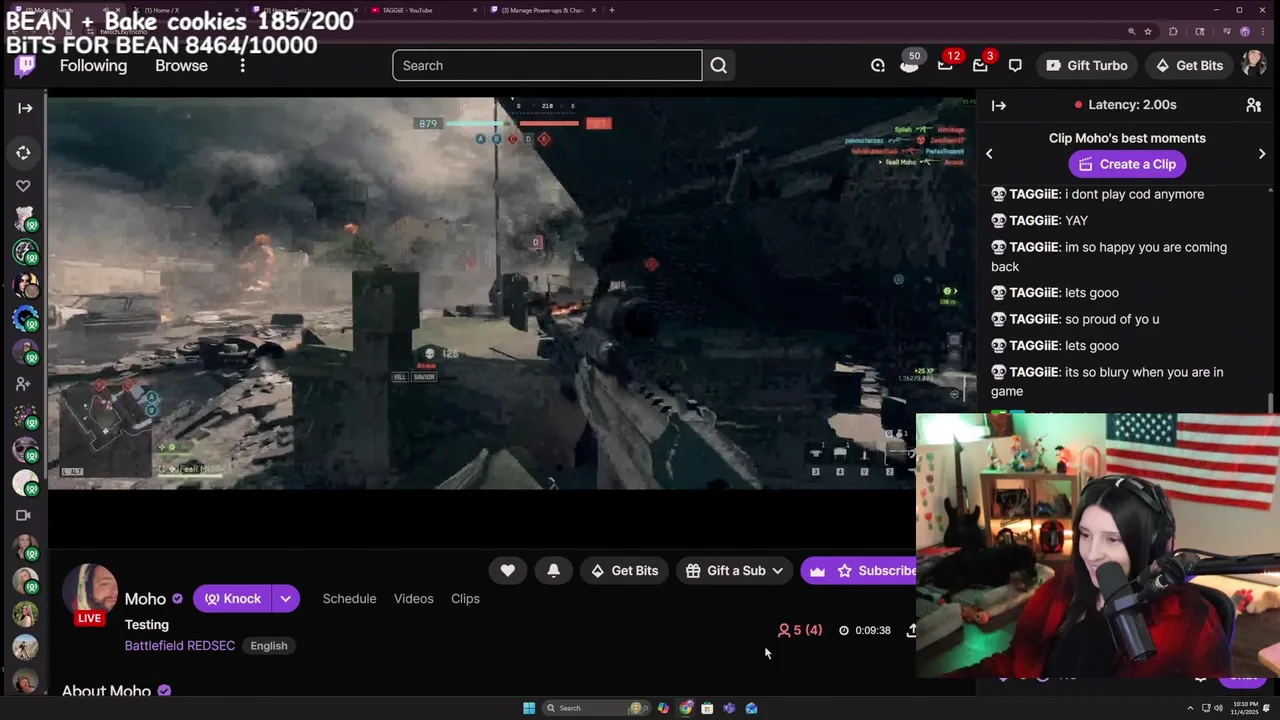Open a new browser tab with plus button
The image size is (1280, 720).
[x=612, y=10]
